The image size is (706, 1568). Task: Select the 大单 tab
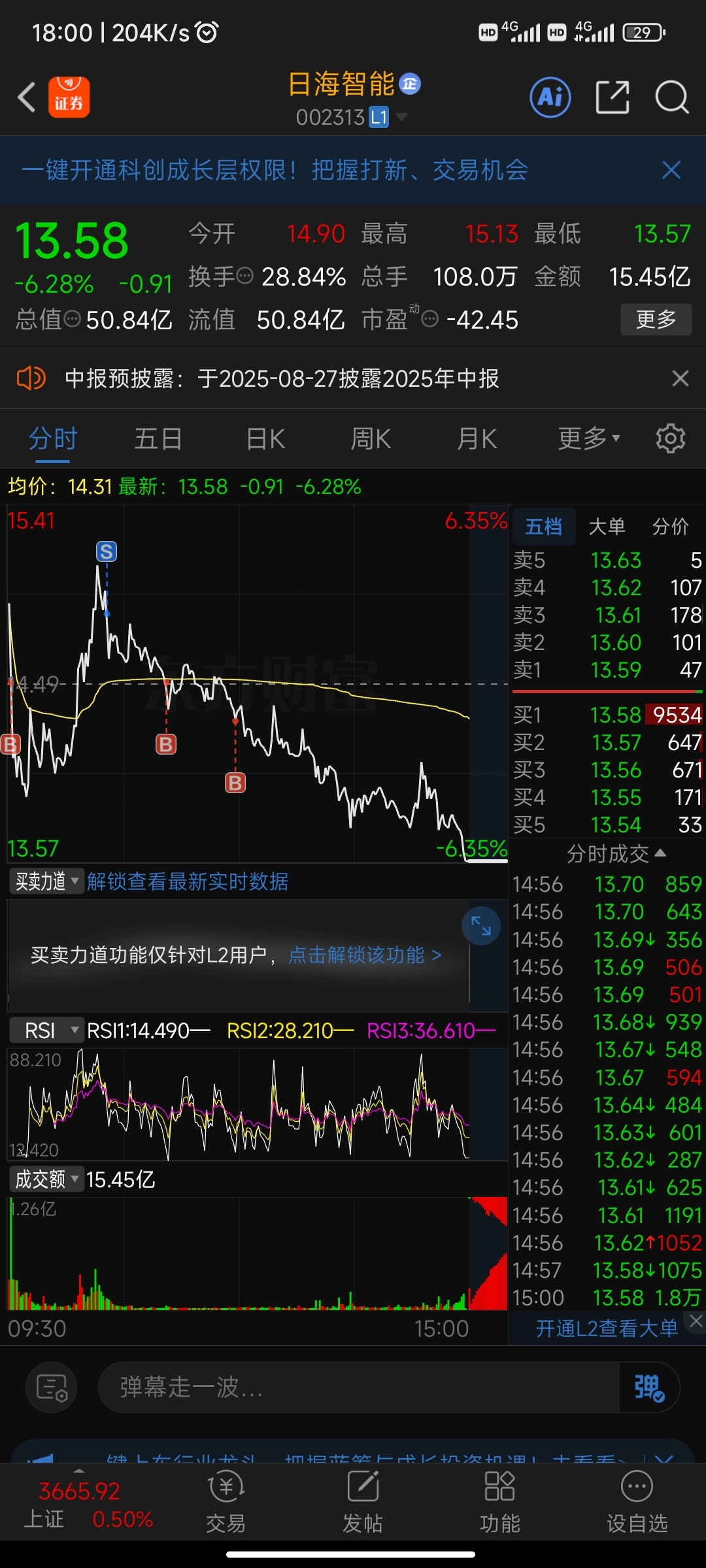(x=607, y=526)
